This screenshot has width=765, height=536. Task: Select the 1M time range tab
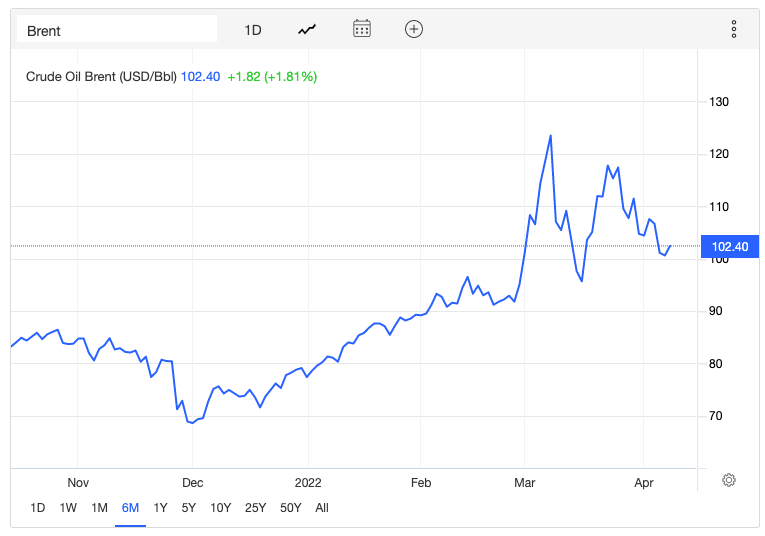[100, 508]
